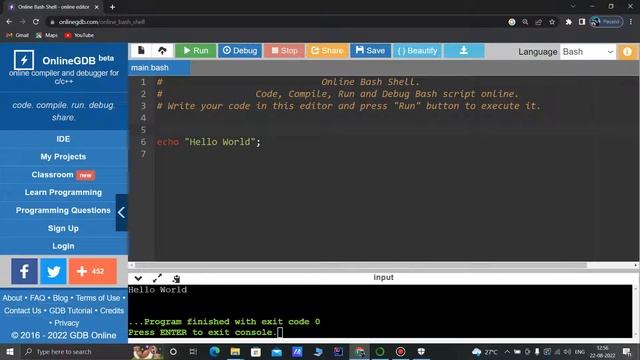640x360 pixels.
Task: Open the Blog link
Action: tap(60, 298)
